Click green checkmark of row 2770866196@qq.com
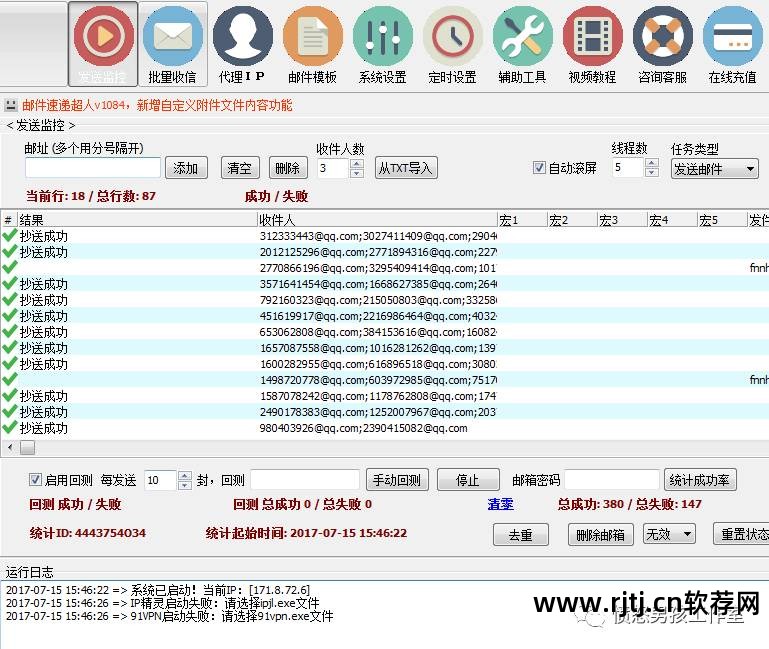Screen dimensions: 769x649 [10, 267]
